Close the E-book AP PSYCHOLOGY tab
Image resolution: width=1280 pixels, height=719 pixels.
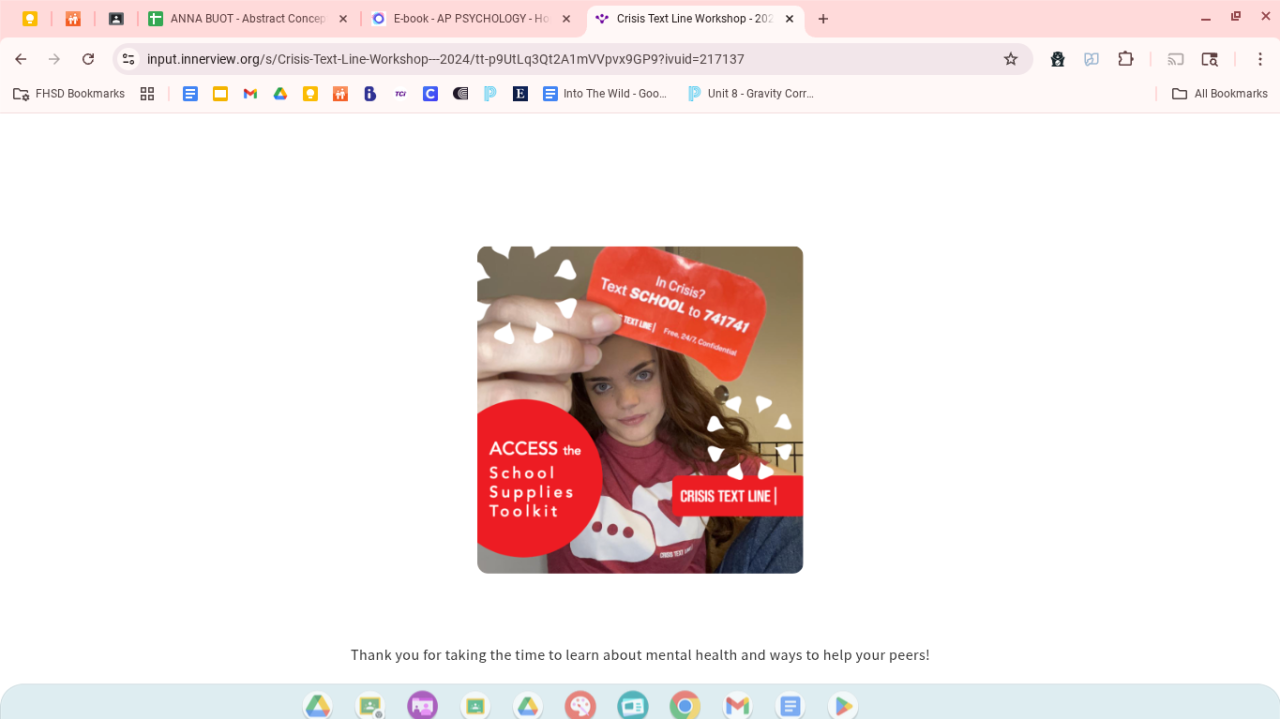click(566, 19)
